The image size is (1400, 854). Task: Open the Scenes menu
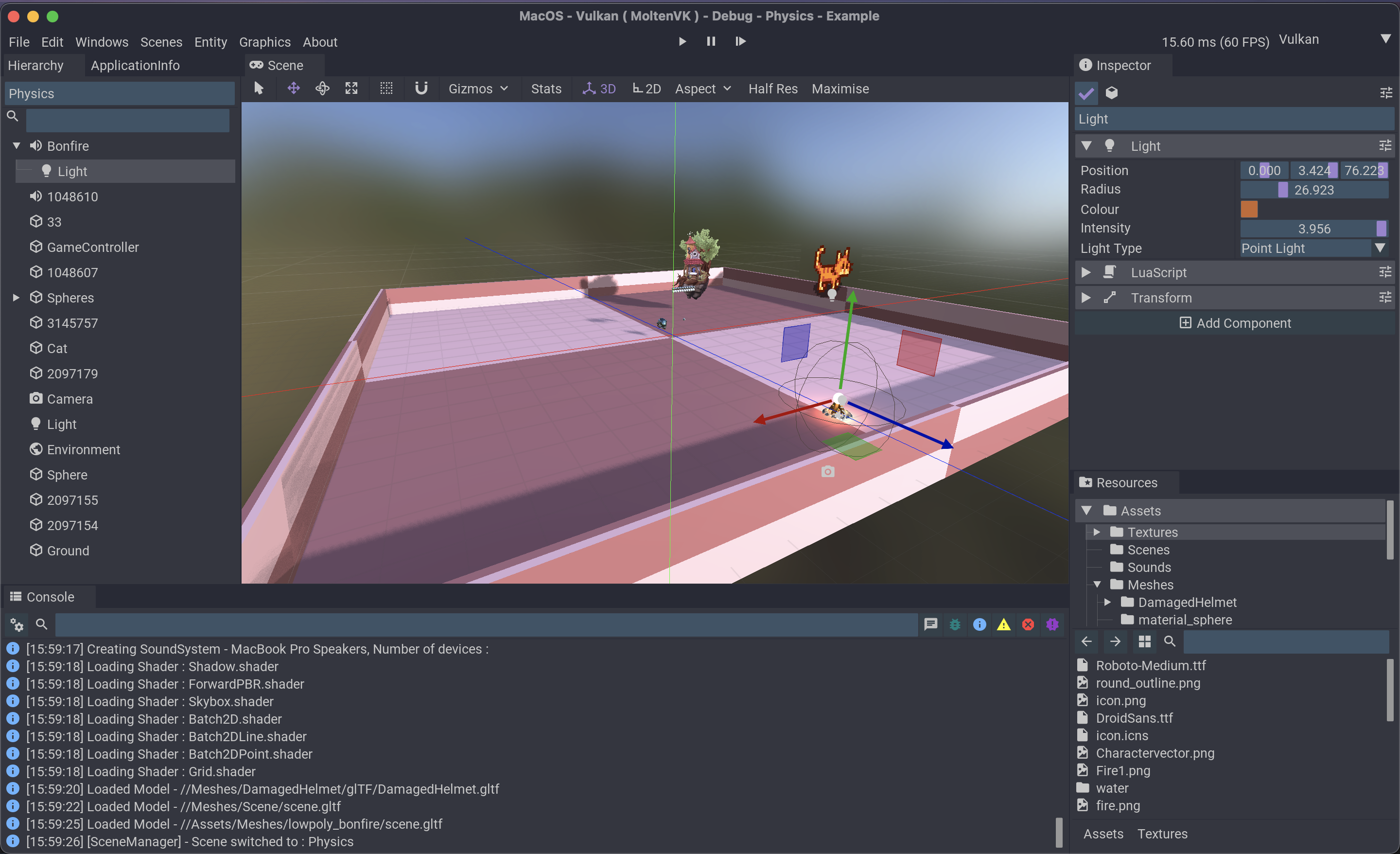(161, 42)
